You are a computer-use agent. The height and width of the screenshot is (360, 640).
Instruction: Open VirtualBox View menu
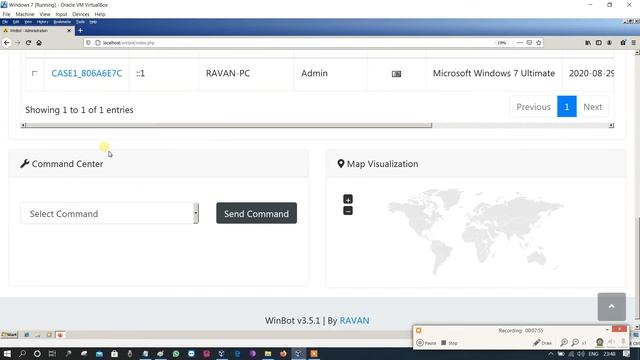[x=45, y=14]
